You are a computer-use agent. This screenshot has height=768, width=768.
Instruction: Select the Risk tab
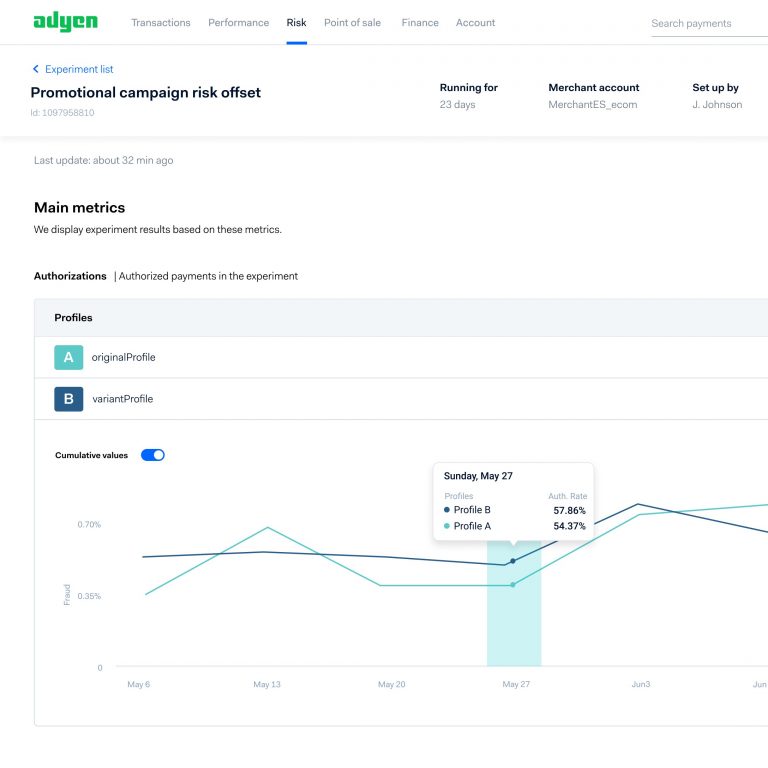(296, 23)
